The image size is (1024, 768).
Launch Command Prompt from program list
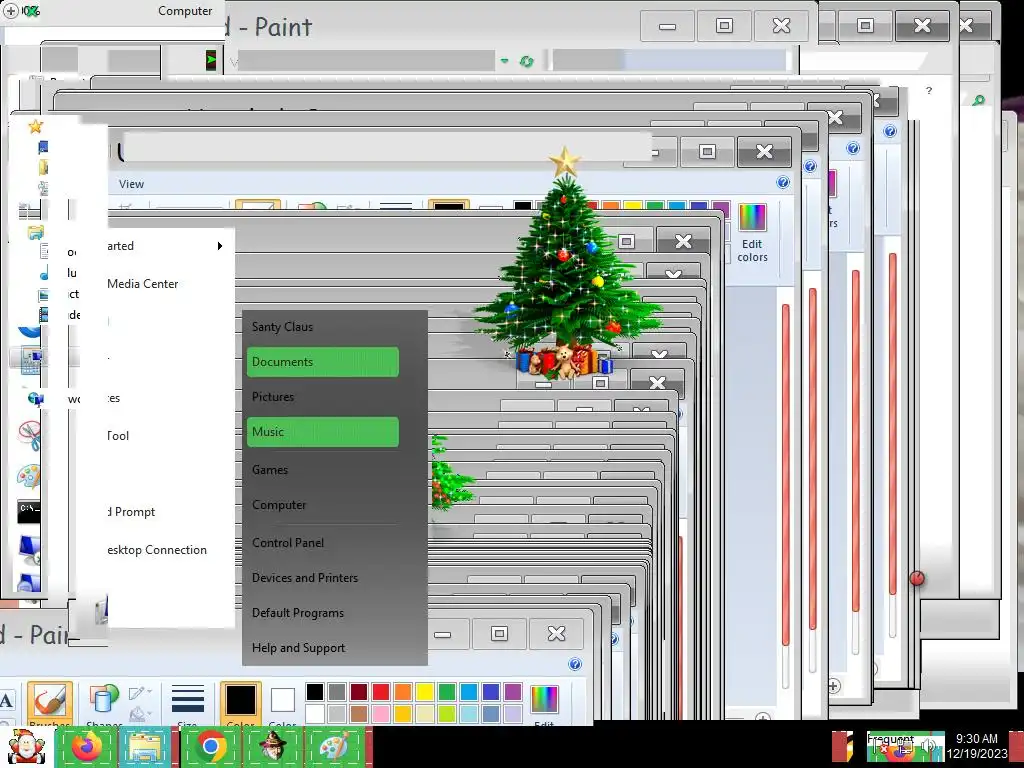[x=132, y=512]
